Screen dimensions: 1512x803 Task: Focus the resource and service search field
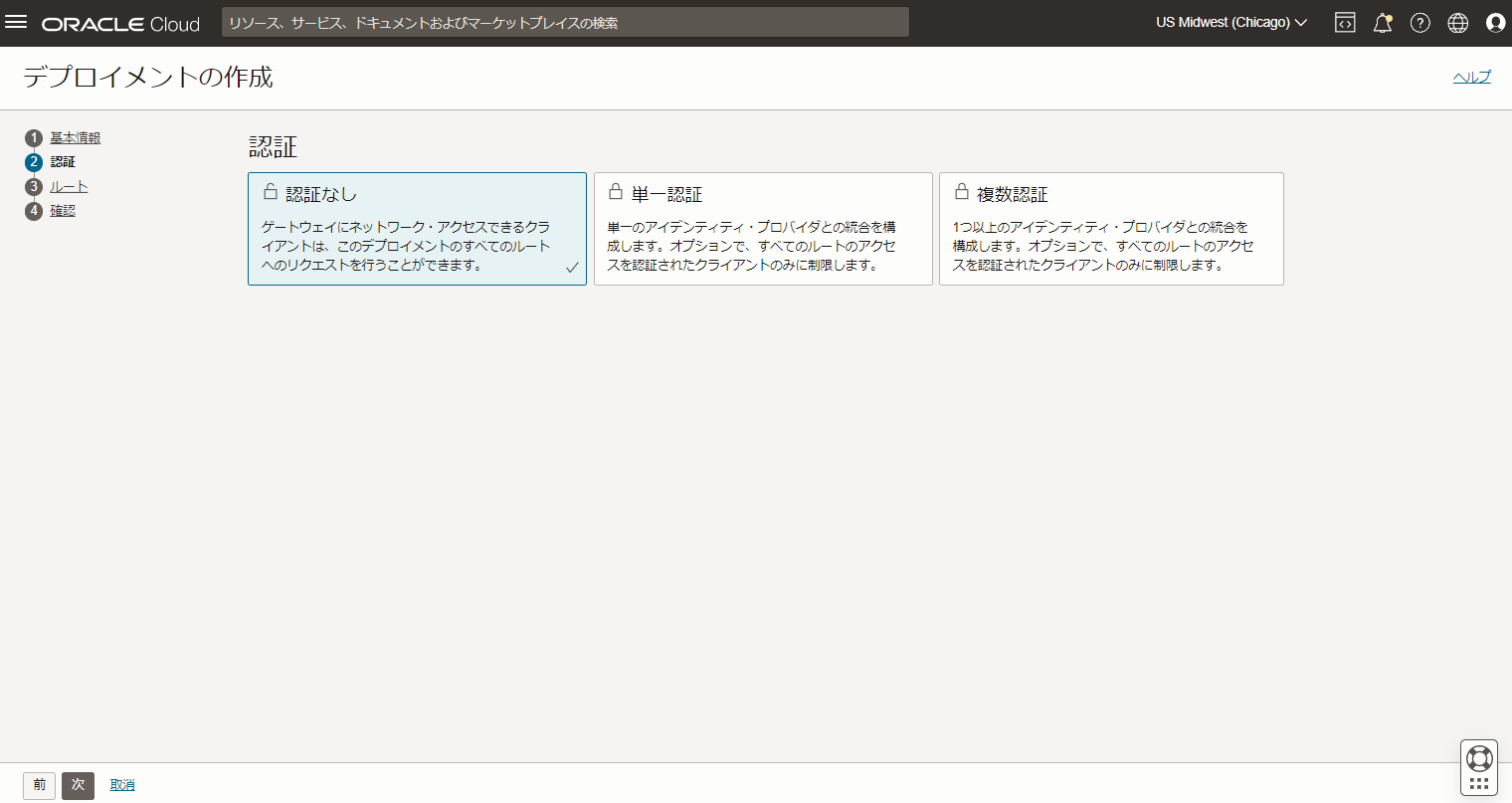[x=565, y=23]
